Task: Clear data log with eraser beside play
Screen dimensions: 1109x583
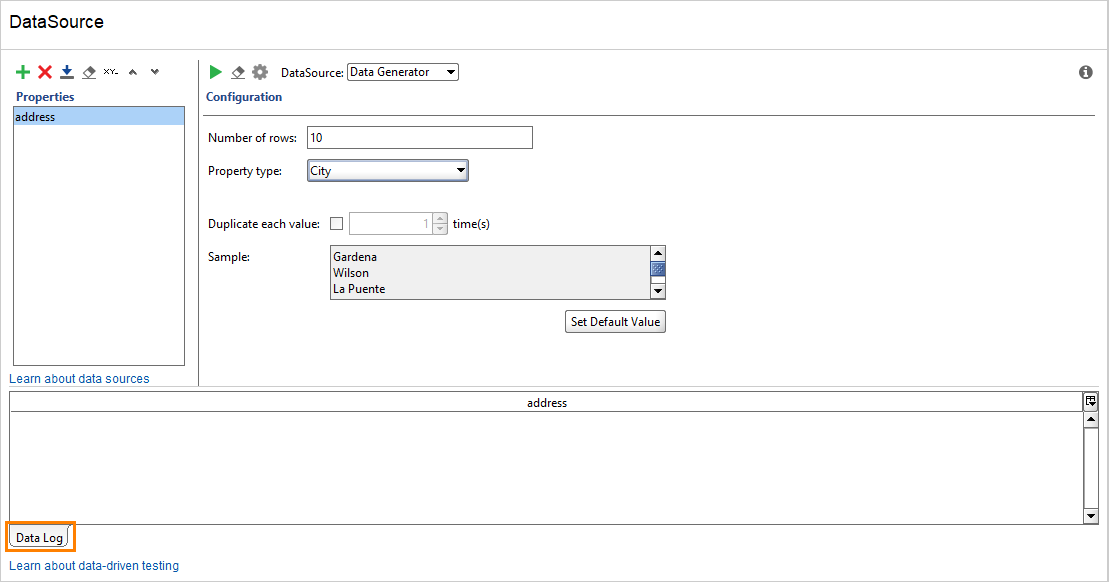Action: (x=238, y=71)
